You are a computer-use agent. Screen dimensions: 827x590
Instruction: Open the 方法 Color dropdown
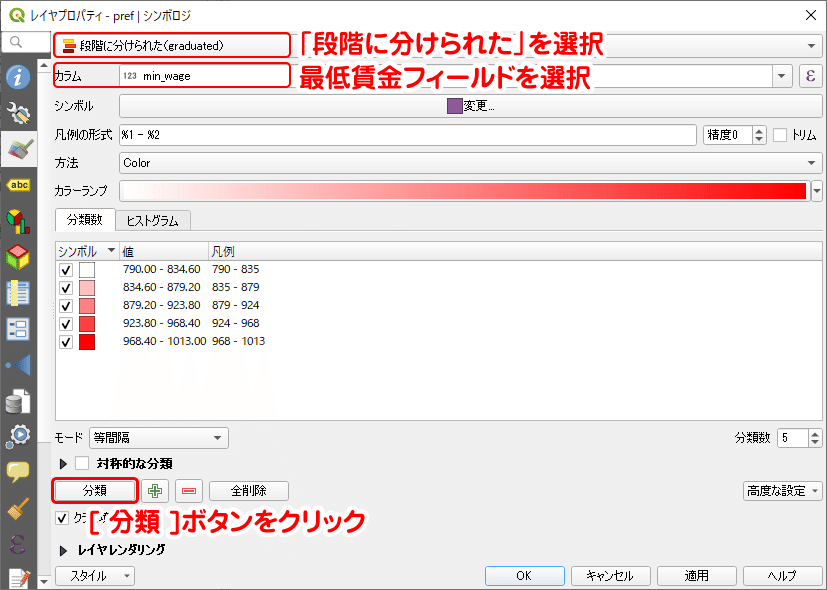(470, 163)
